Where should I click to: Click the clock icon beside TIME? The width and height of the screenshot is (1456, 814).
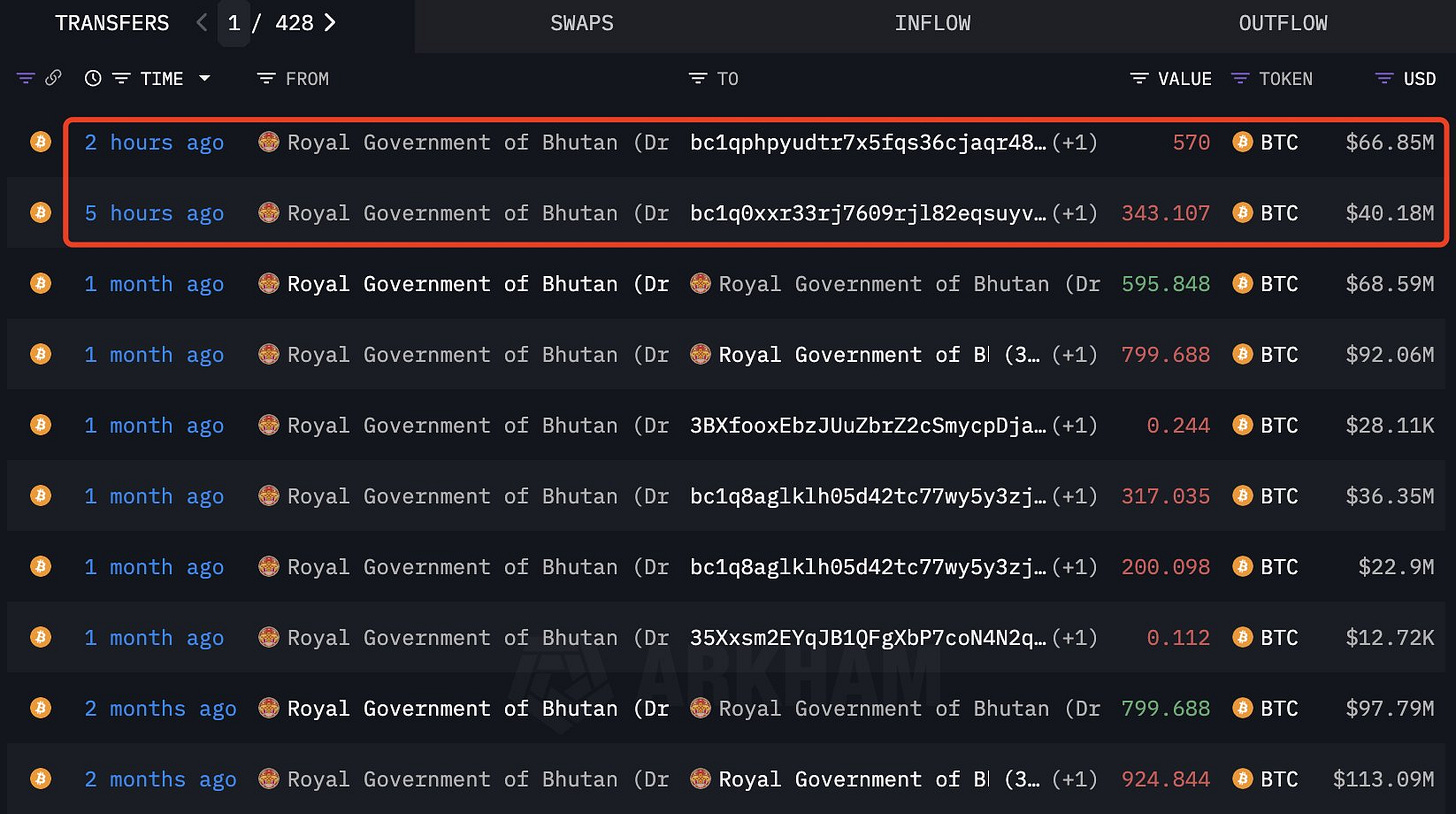tap(93, 78)
